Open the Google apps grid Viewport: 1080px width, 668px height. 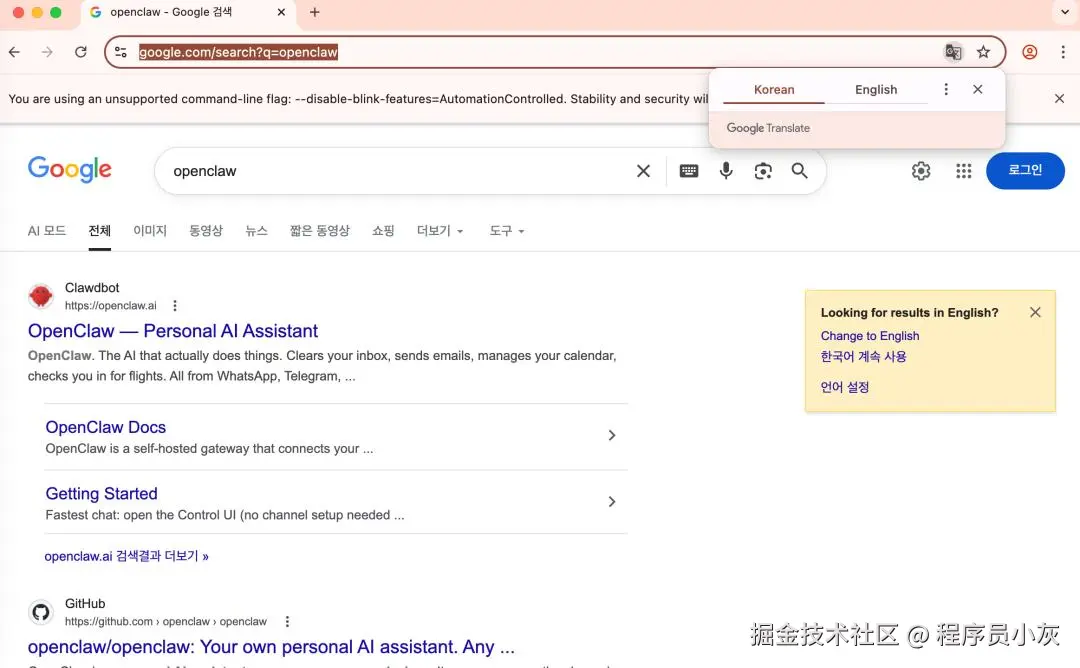(964, 171)
